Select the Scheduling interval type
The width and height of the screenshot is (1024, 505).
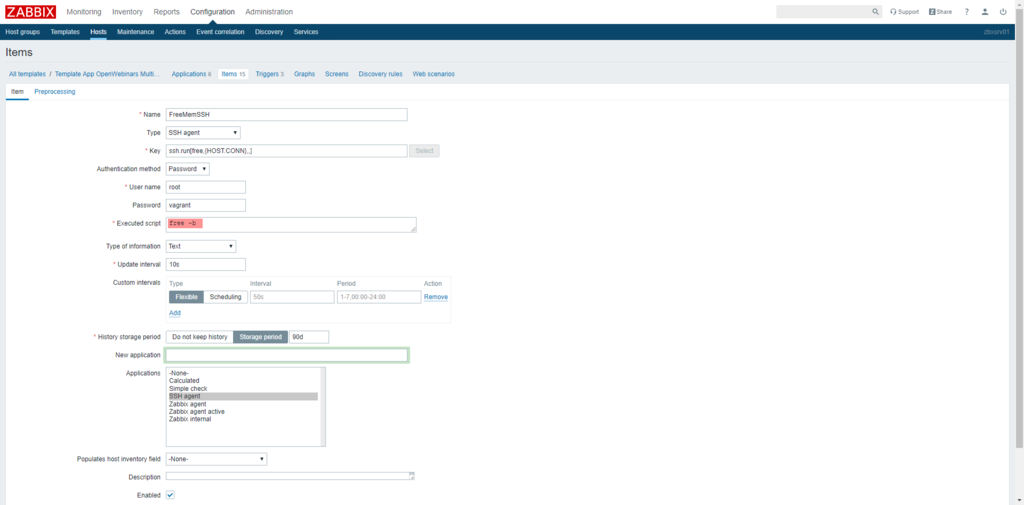tap(225, 297)
